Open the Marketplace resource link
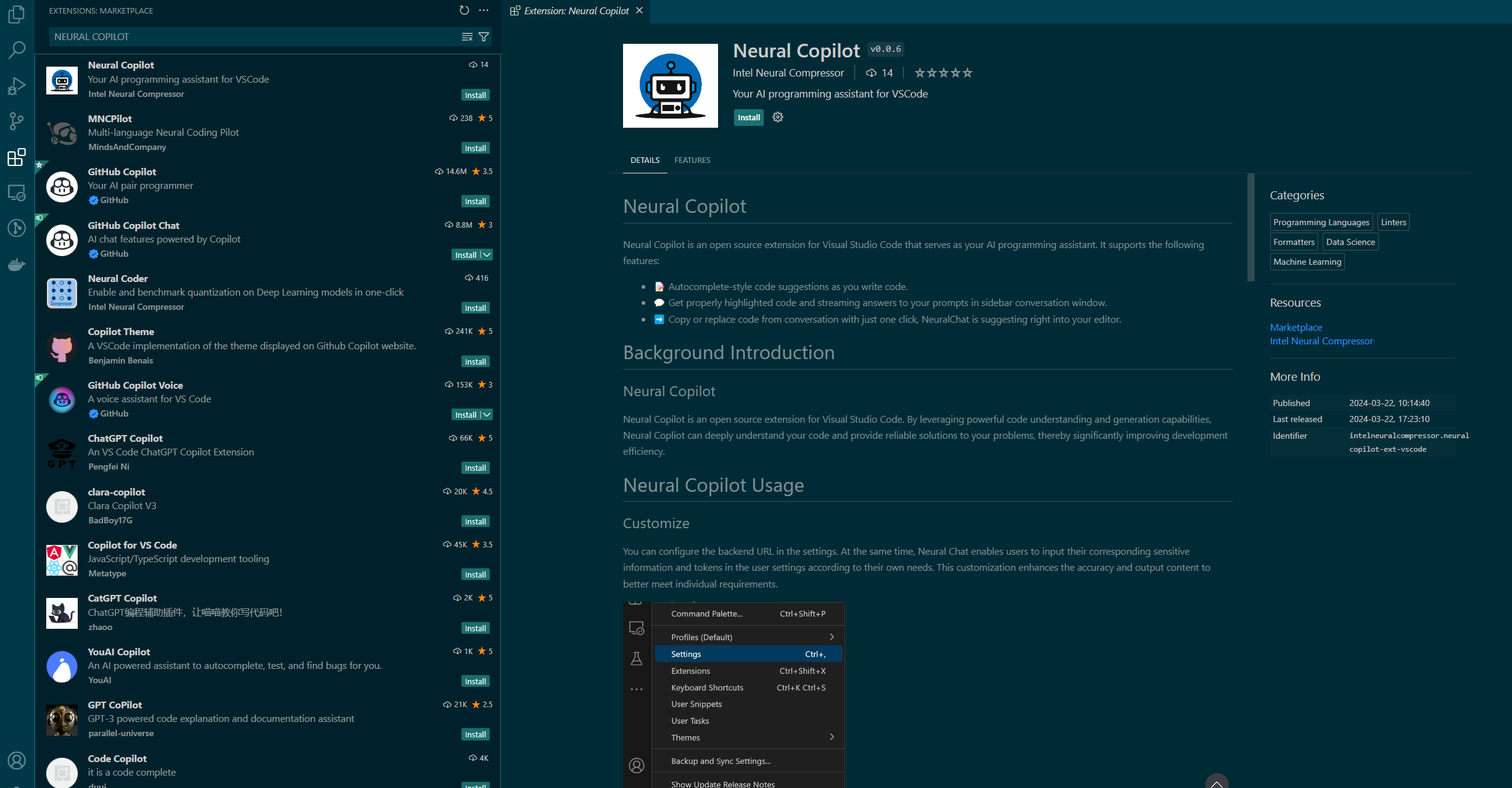 tap(1295, 327)
